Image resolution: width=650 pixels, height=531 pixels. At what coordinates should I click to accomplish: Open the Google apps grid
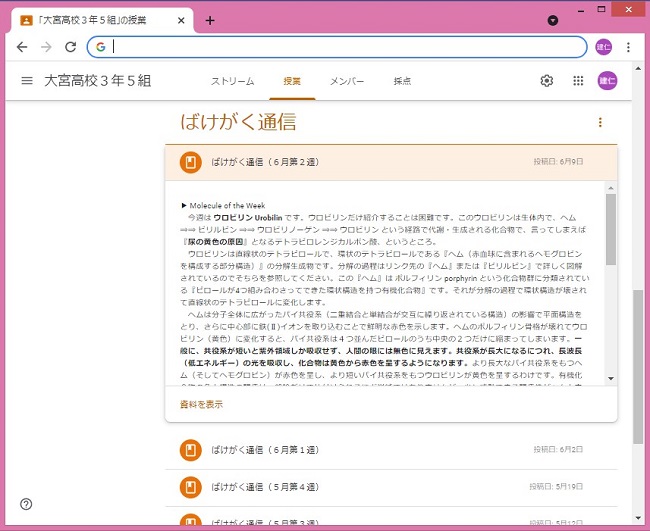tap(578, 81)
